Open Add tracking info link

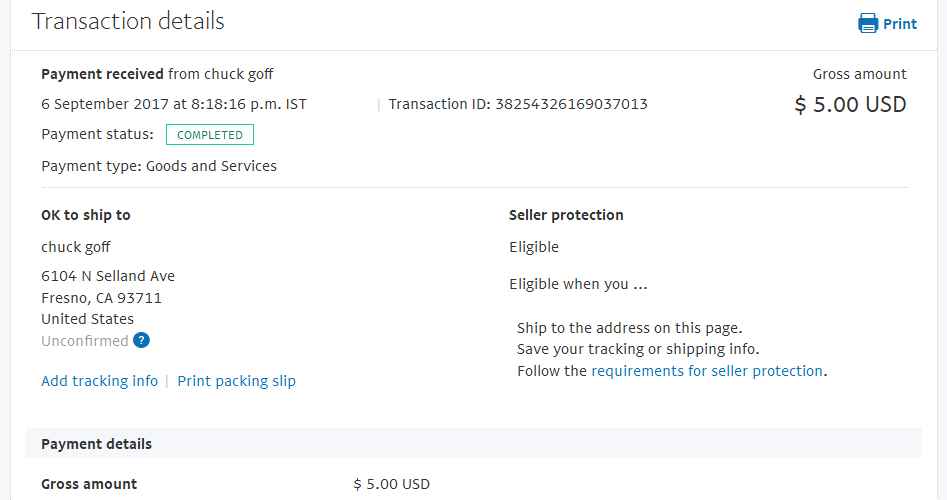[100, 381]
